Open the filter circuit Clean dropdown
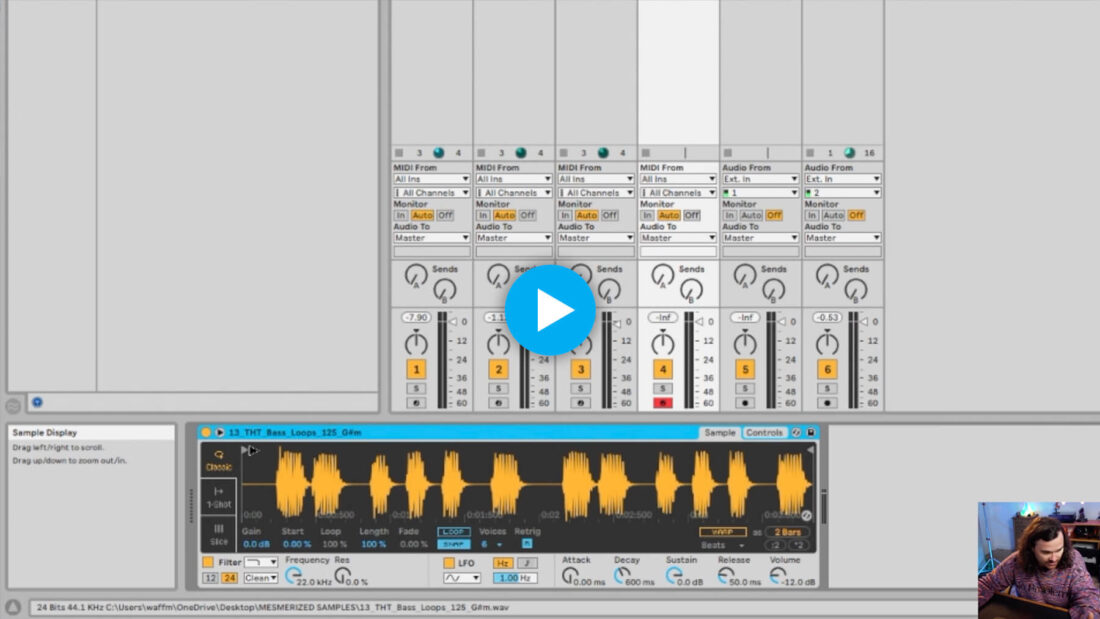This screenshot has width=1100, height=619. (261, 578)
